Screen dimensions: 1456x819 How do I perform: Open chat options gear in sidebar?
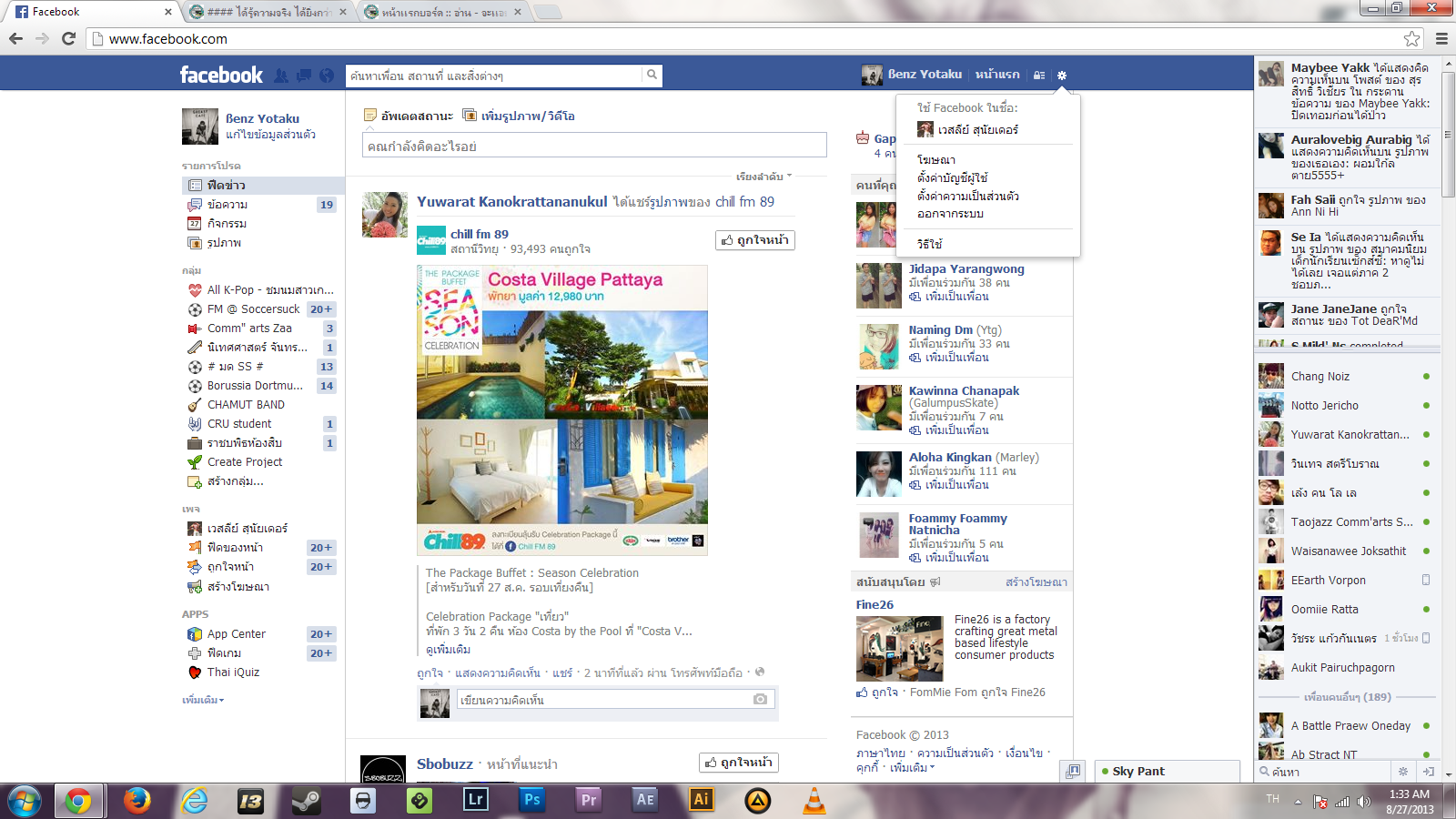(1402, 772)
